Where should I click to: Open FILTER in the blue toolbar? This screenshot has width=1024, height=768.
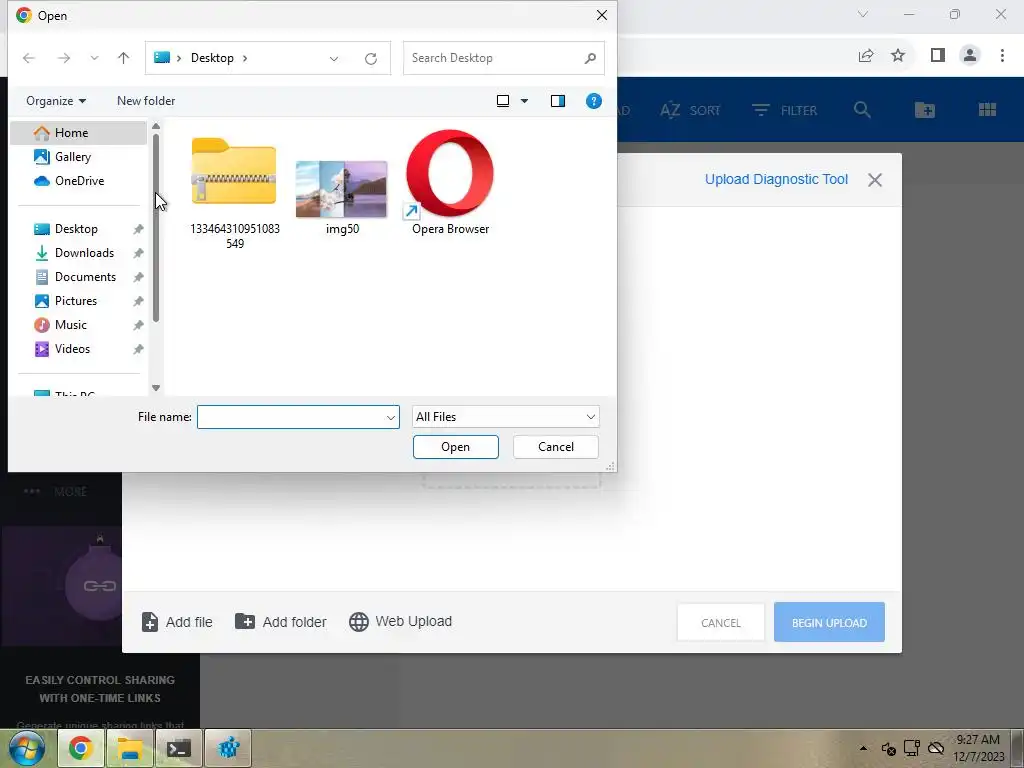(x=784, y=110)
